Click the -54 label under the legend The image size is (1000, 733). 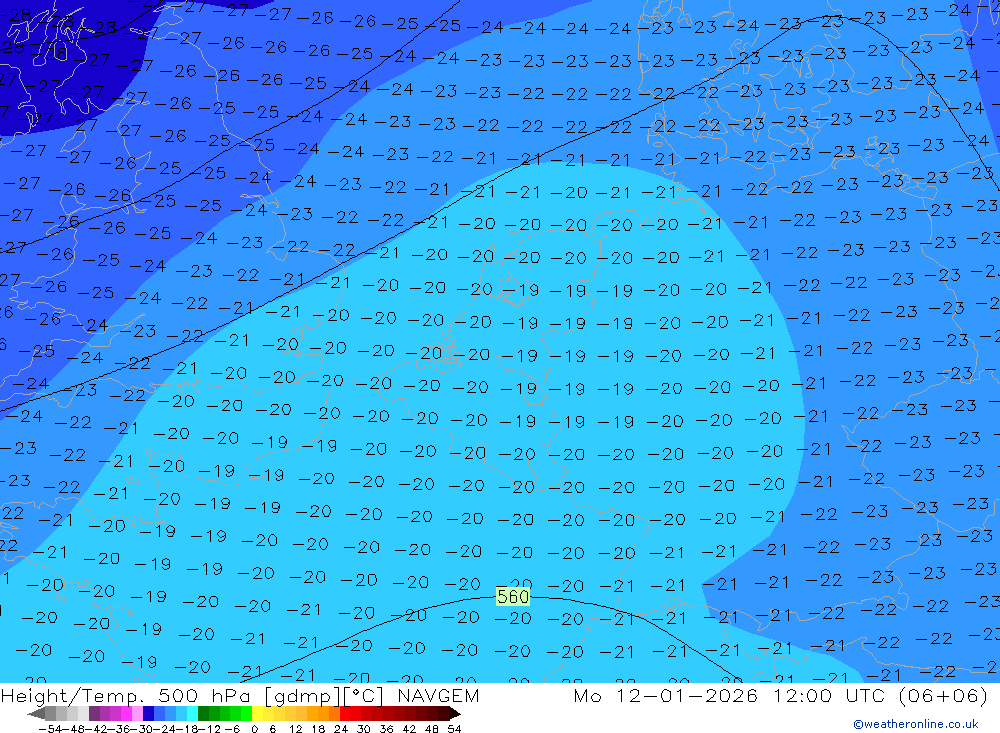click(x=51, y=729)
